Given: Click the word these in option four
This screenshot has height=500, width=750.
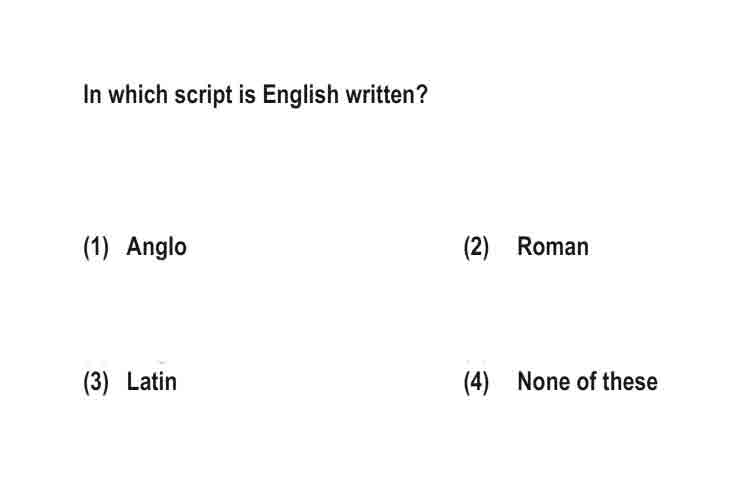Looking at the screenshot, I should [630, 382].
